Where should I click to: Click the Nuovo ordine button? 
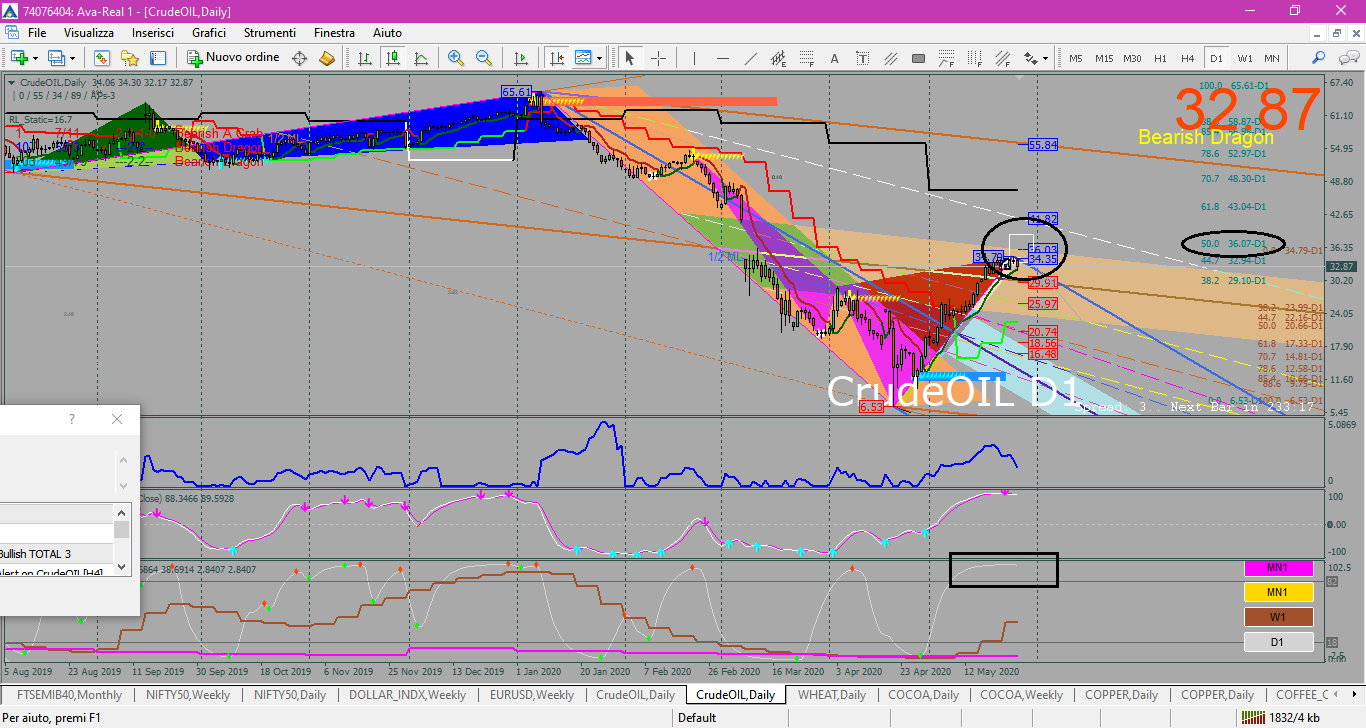(233, 58)
